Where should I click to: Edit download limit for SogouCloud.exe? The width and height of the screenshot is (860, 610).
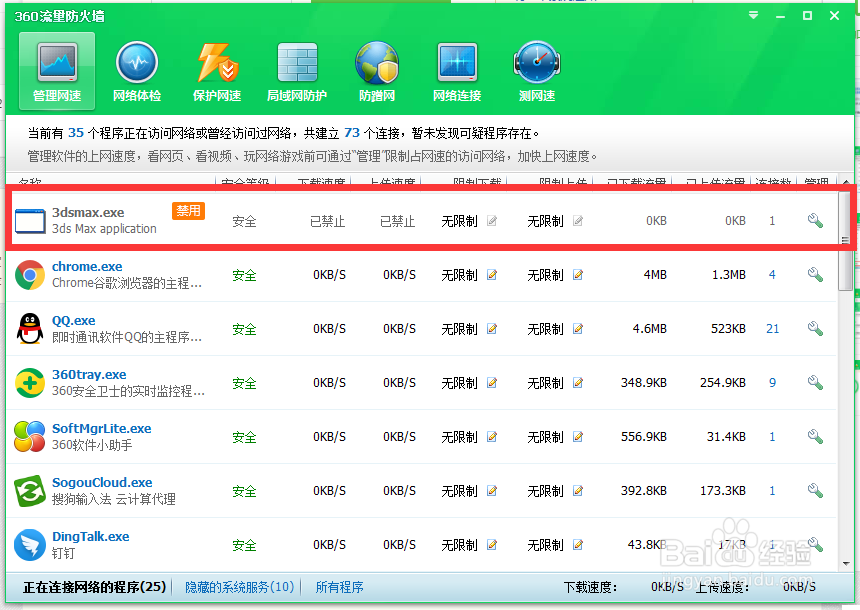pos(492,491)
